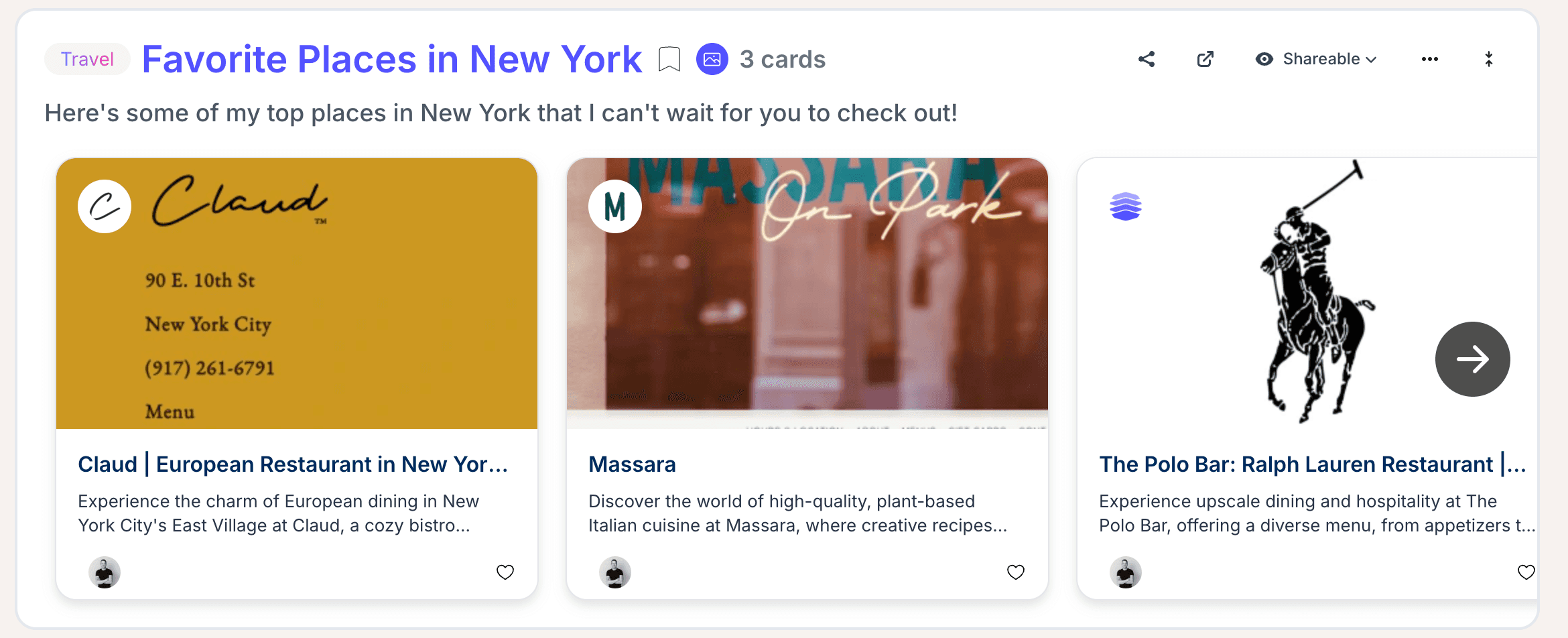Click the purple image cards icon
Screen dimensions: 1568x638
712,59
